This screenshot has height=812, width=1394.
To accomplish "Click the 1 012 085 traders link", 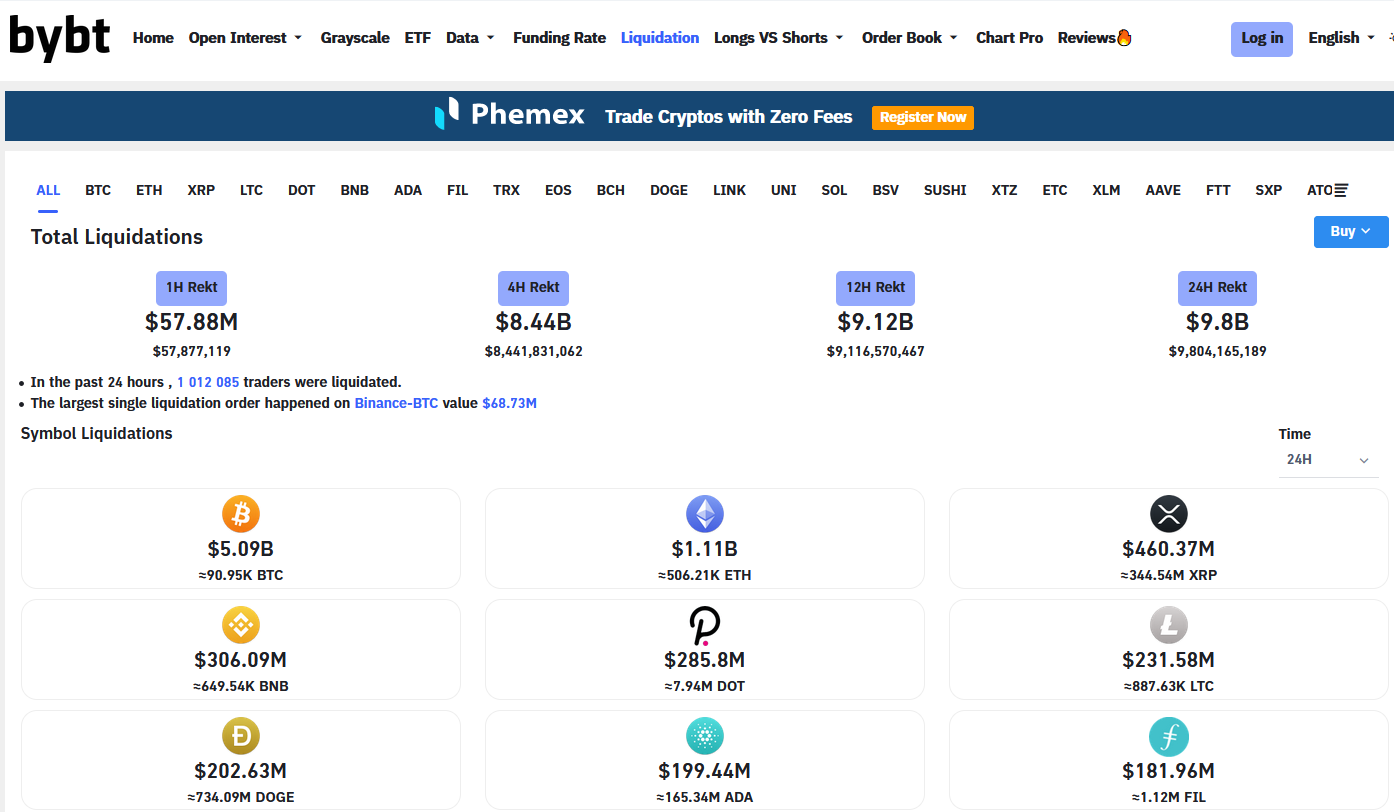I will [208, 382].
